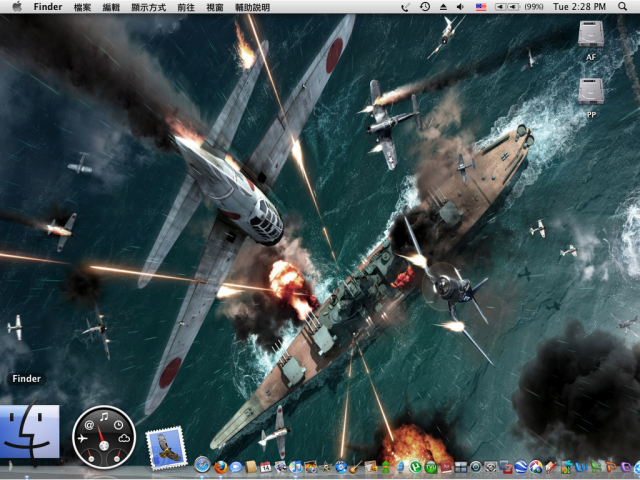Open the 編輯 (Edit) menu

point(111,7)
